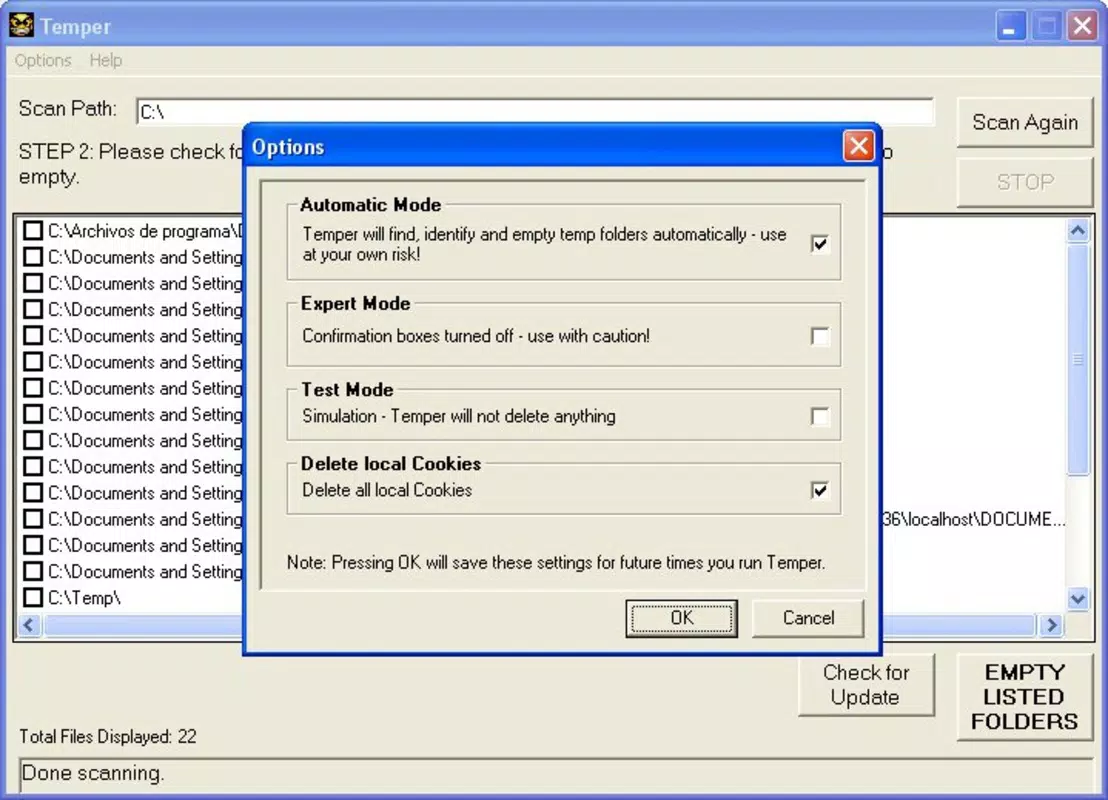This screenshot has width=1108, height=800.
Task: Close the Temper main window
Action: [1082, 26]
